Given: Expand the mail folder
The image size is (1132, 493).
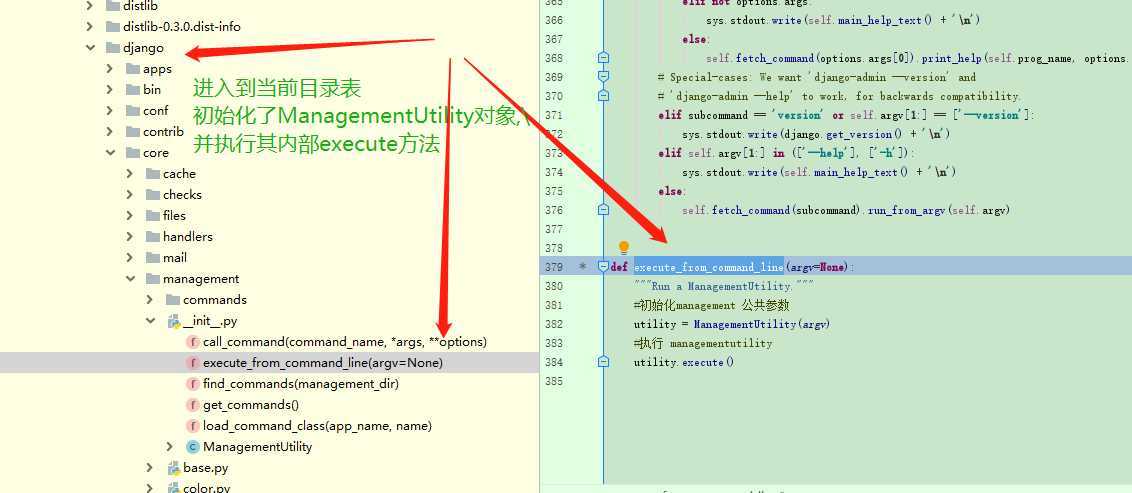Looking at the screenshot, I should pyautogui.click(x=130, y=257).
